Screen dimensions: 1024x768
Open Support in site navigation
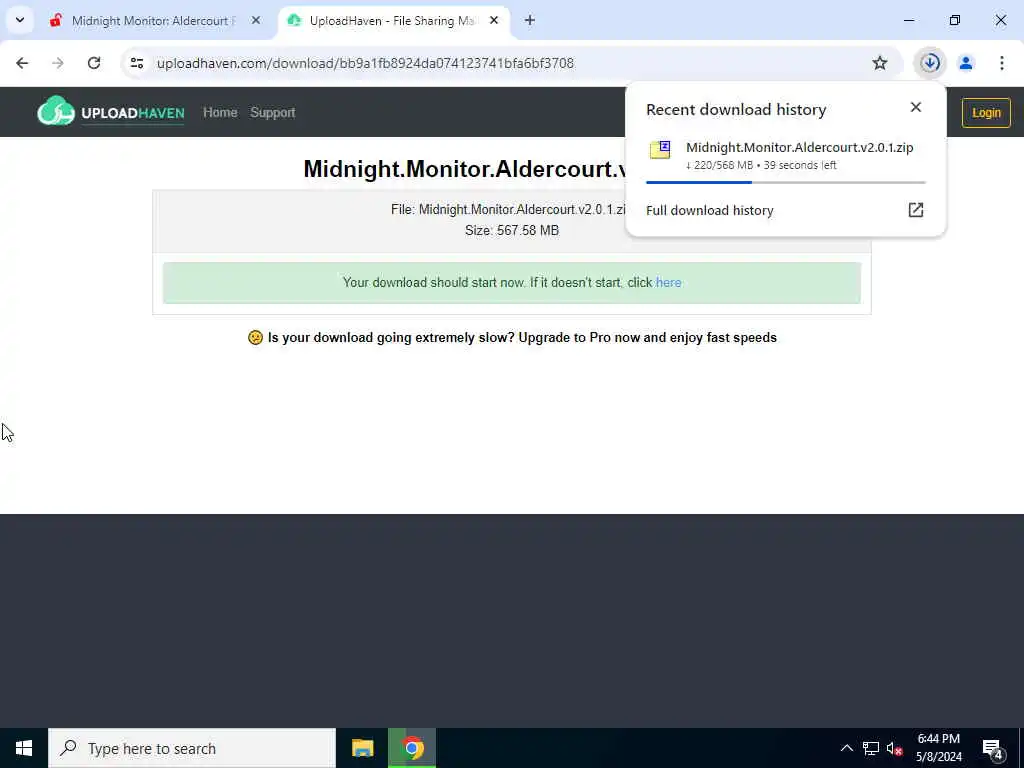coord(272,112)
